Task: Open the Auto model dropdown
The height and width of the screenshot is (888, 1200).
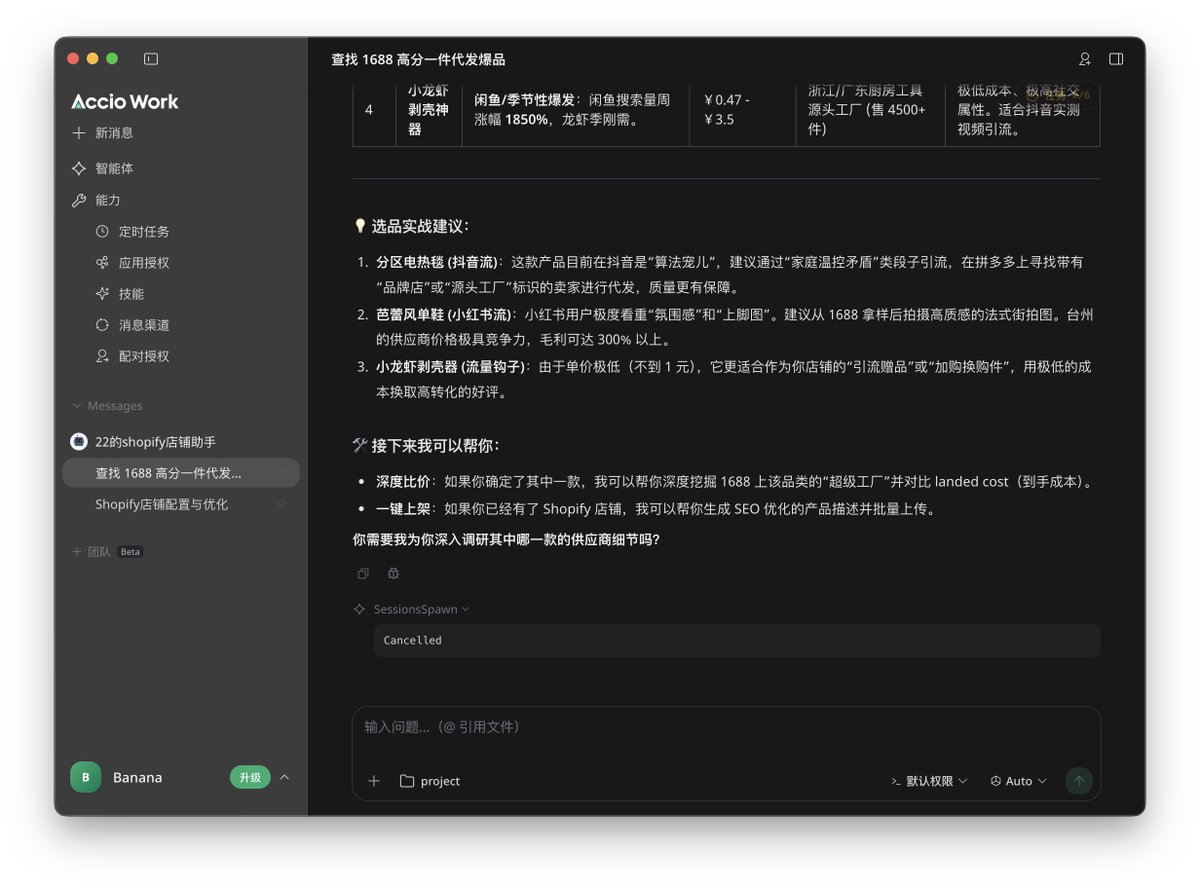Action: click(1018, 781)
